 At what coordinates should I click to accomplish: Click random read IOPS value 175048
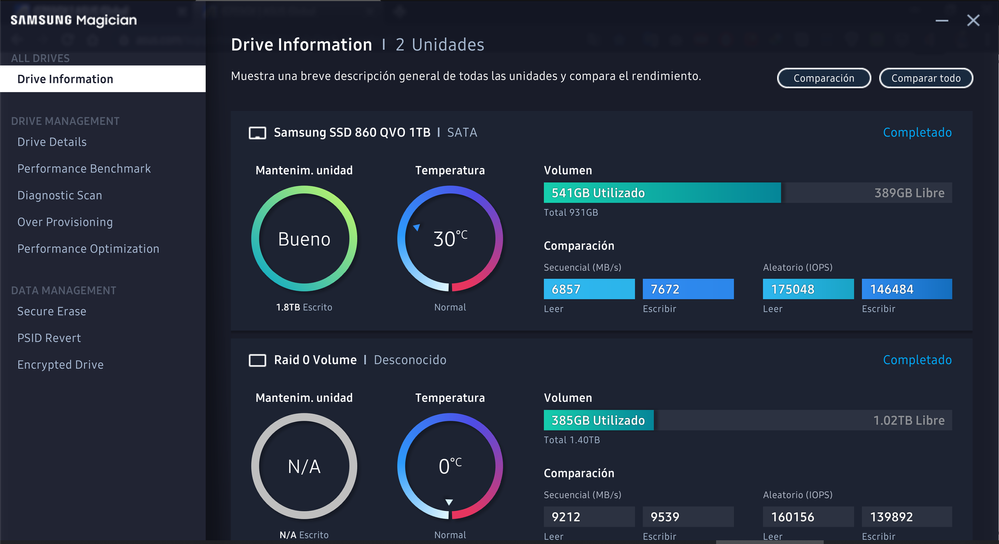click(808, 289)
